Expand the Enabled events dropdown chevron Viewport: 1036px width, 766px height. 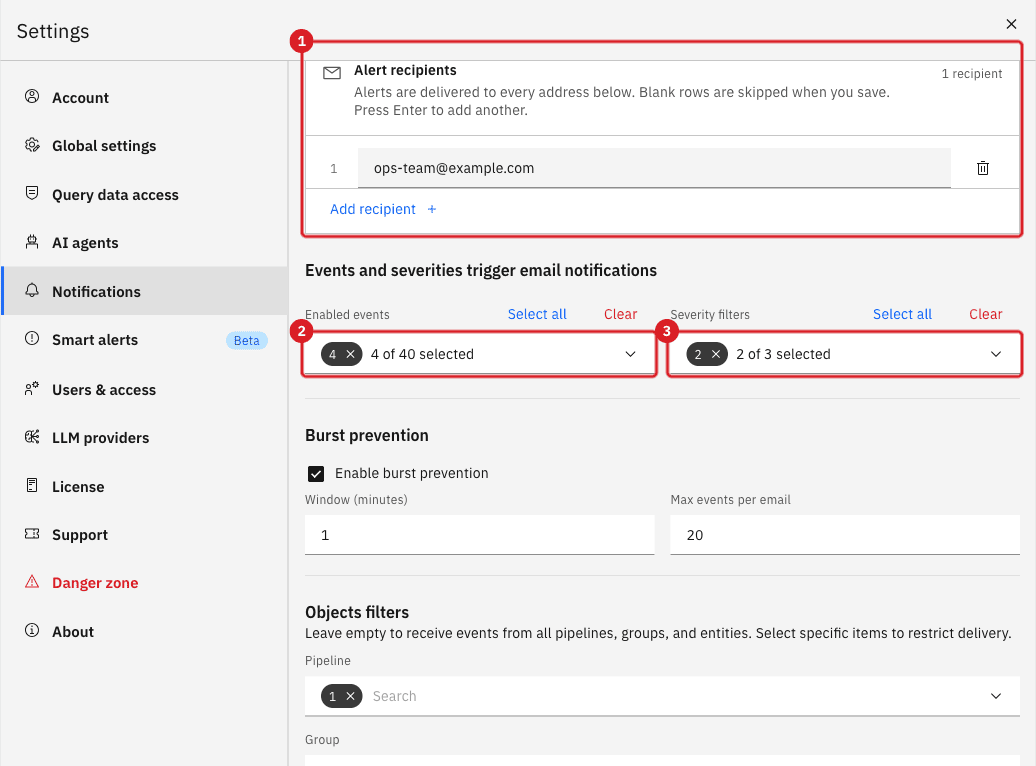(x=630, y=354)
